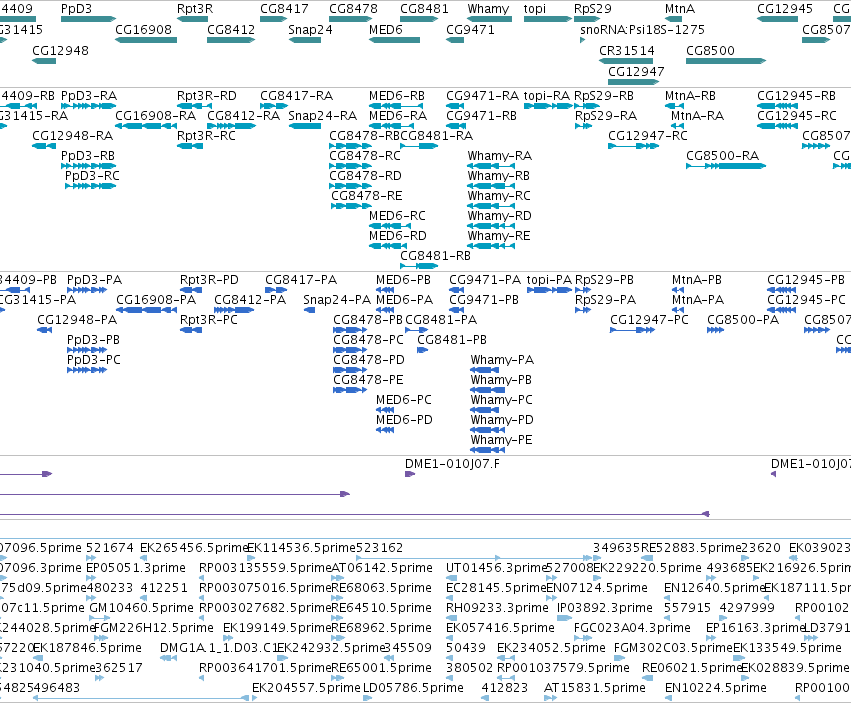Click transcript CG8500-RA
The height and width of the screenshot is (703, 851).
726,166
